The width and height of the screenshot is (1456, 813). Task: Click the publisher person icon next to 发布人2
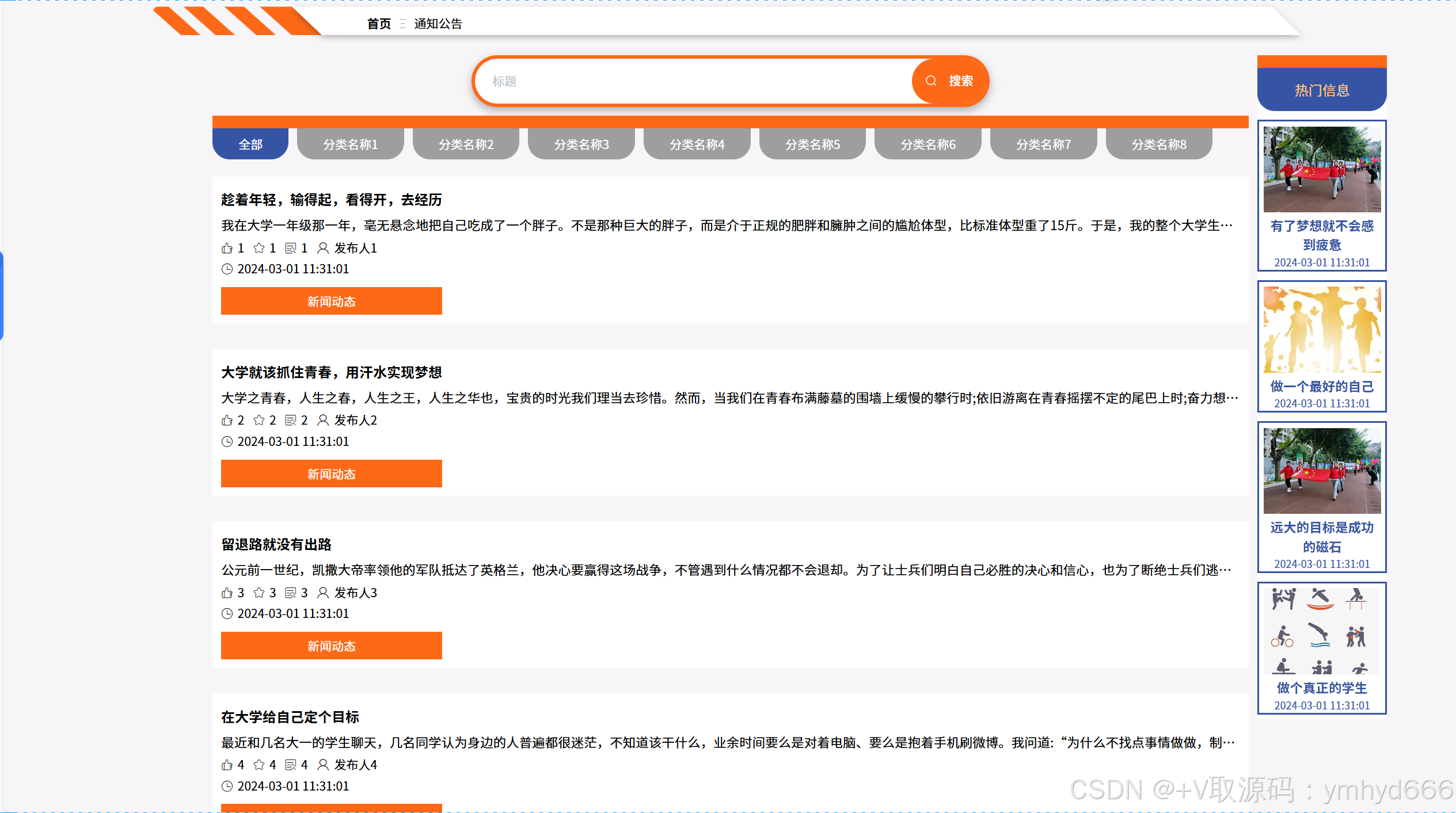click(323, 421)
